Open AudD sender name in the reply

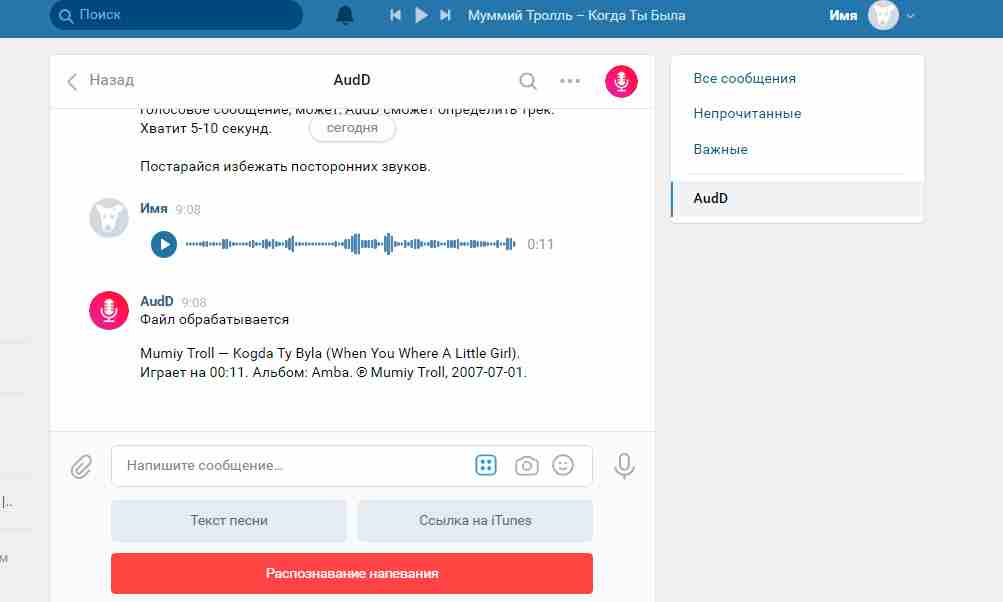pos(157,301)
